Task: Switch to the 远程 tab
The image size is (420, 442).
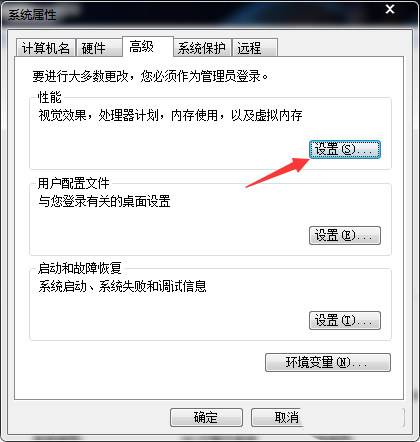Action: [x=255, y=48]
